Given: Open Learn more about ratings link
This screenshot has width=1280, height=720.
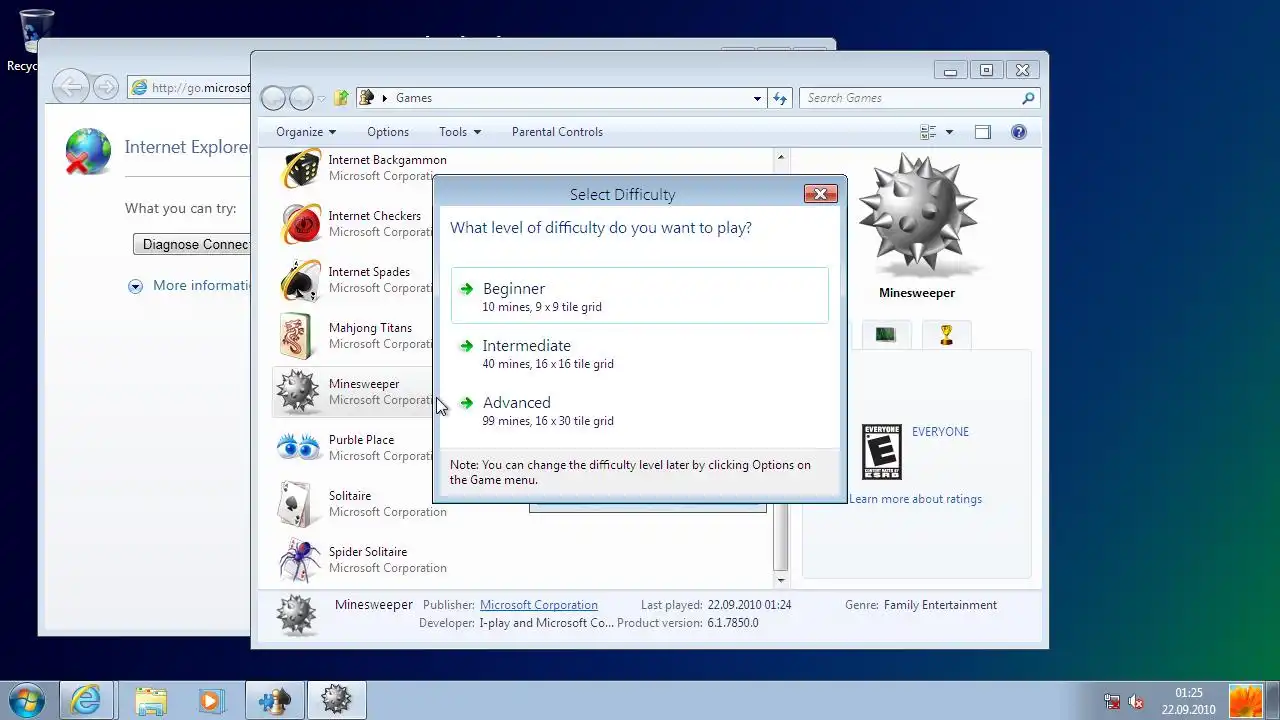Looking at the screenshot, I should click(x=915, y=499).
